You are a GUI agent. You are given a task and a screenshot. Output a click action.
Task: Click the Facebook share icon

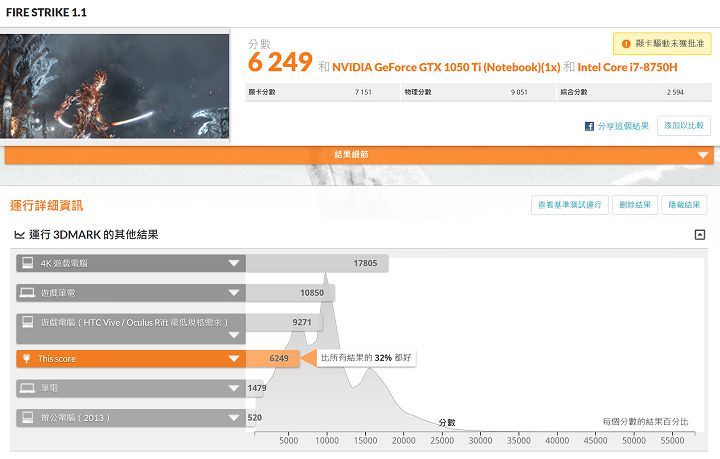tap(590, 126)
